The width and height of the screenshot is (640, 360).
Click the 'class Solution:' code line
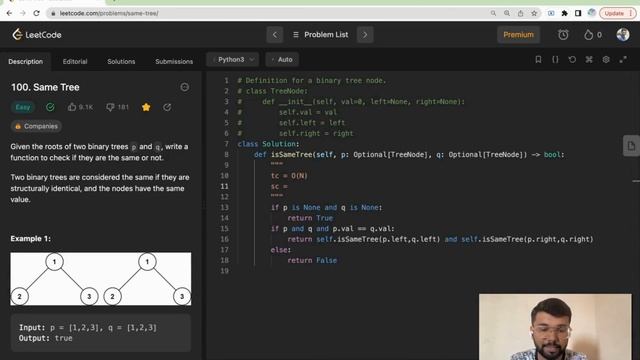tap(269, 144)
